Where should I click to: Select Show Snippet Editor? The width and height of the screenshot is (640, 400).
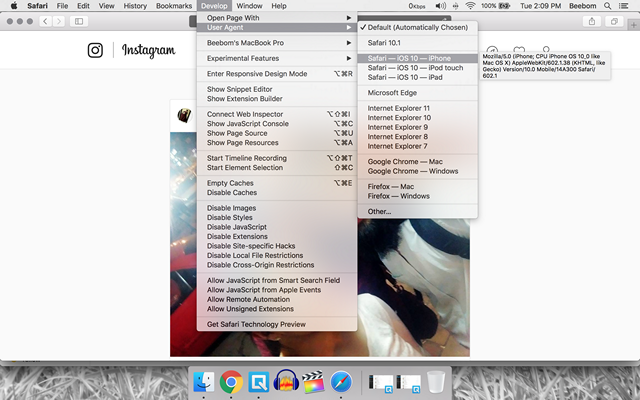pos(277,89)
